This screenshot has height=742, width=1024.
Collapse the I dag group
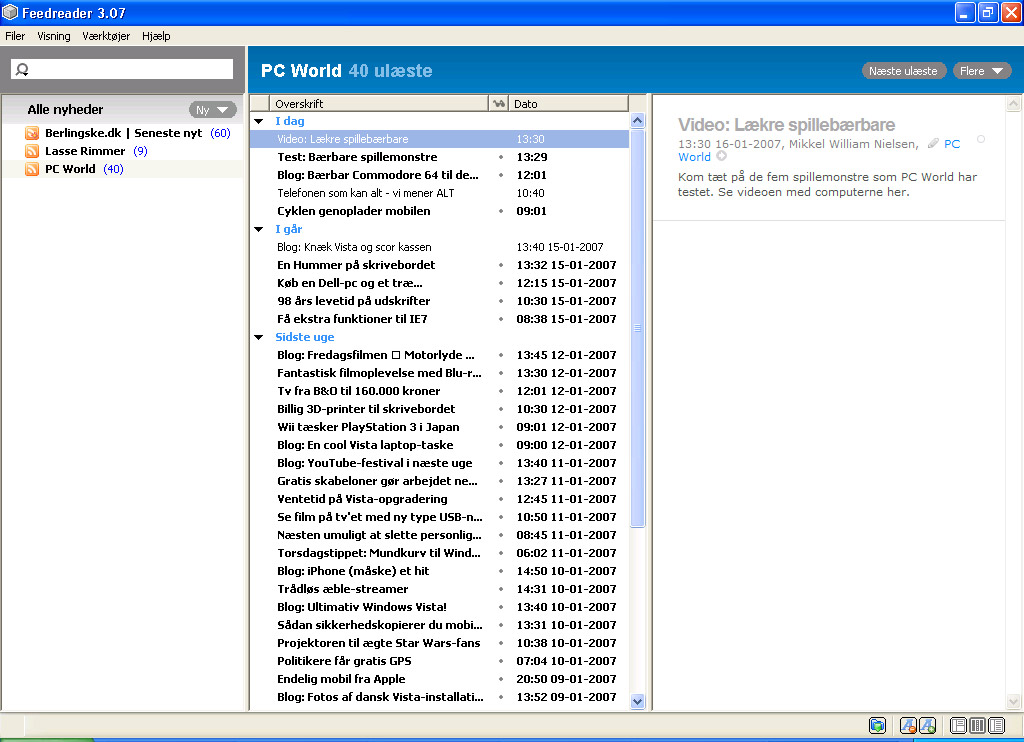259,121
